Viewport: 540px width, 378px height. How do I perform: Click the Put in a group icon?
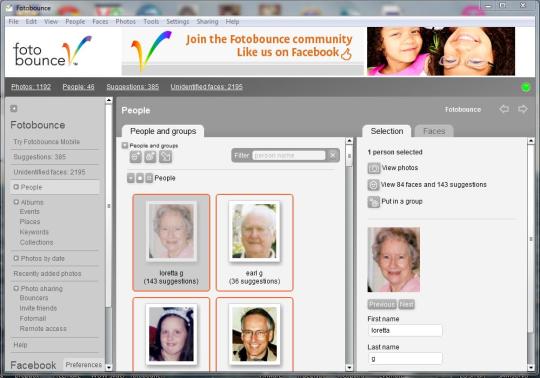coord(374,202)
